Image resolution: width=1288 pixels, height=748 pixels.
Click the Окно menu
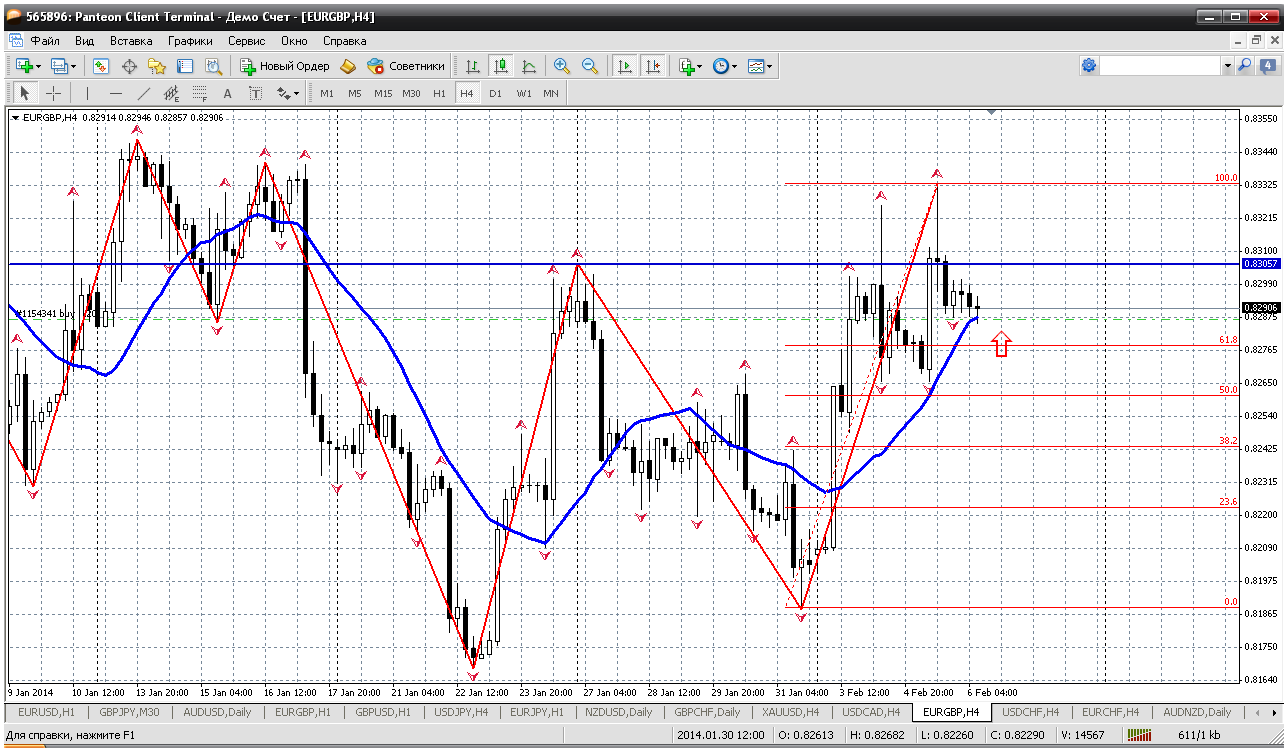point(294,41)
